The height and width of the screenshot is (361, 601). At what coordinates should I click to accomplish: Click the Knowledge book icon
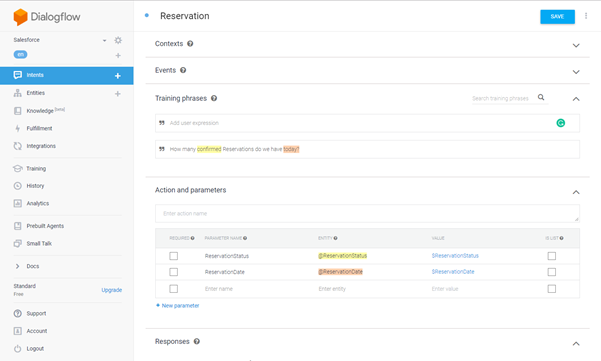point(18,111)
